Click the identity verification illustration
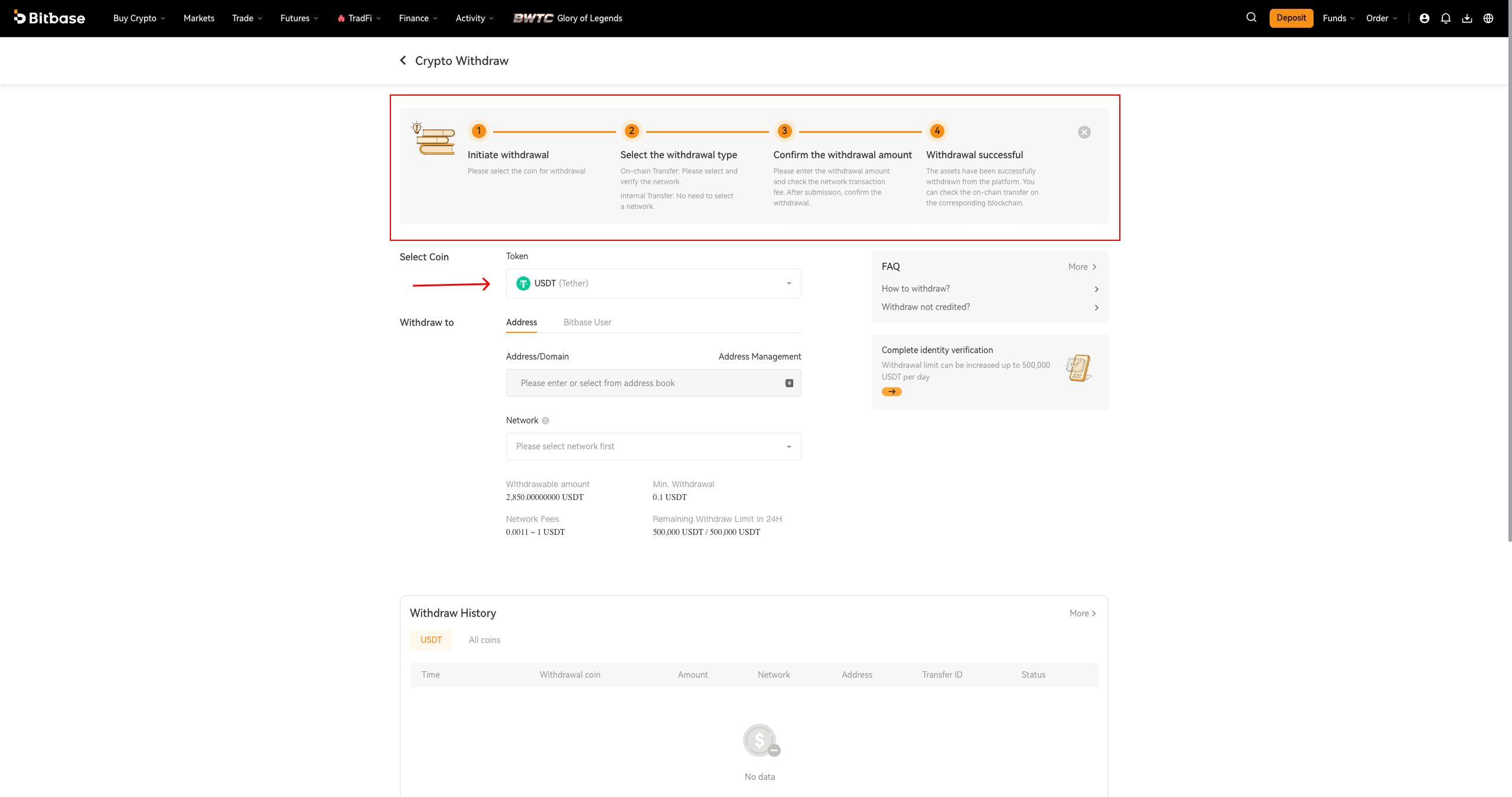Viewport: 1512px width, 797px height. (1078, 368)
